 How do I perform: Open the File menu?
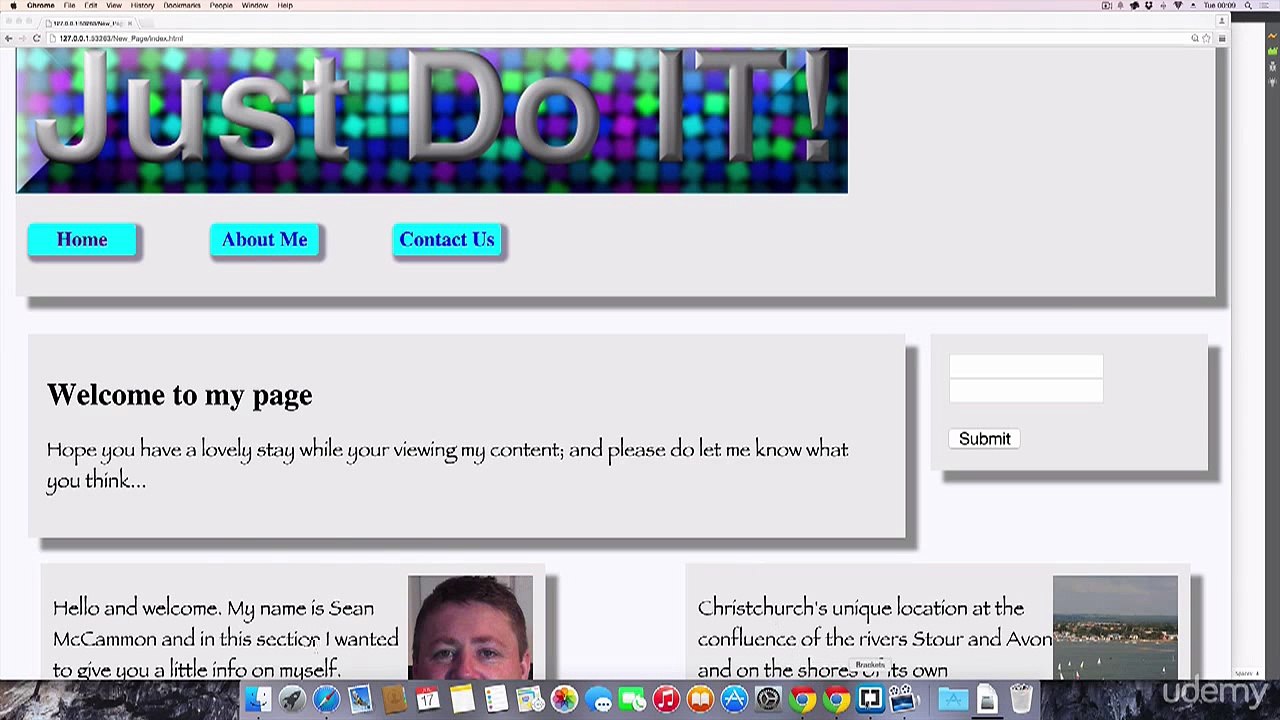(70, 5)
